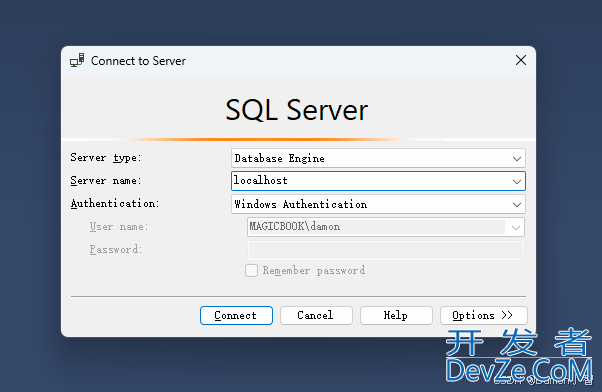Click the Connect button
Screen dimensions: 602x392
click(236, 315)
